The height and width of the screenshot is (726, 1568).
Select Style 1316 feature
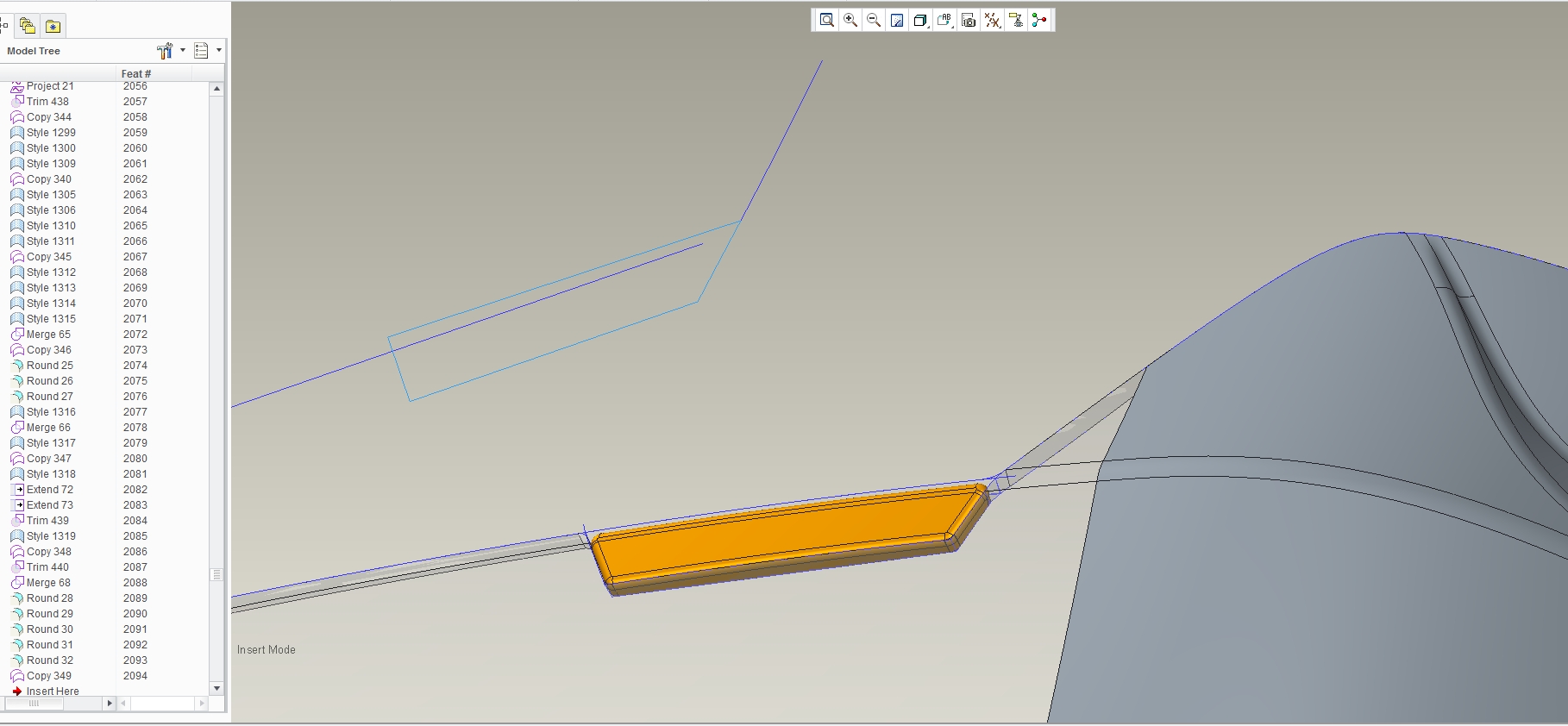(51, 412)
